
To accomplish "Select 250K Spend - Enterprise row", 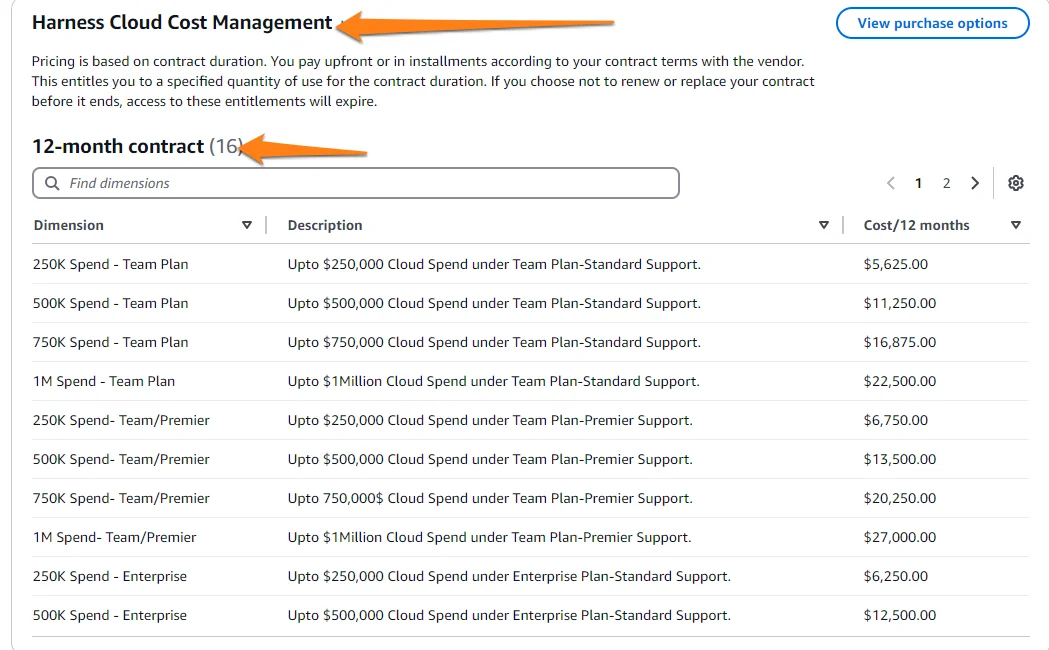I will click(530, 576).
